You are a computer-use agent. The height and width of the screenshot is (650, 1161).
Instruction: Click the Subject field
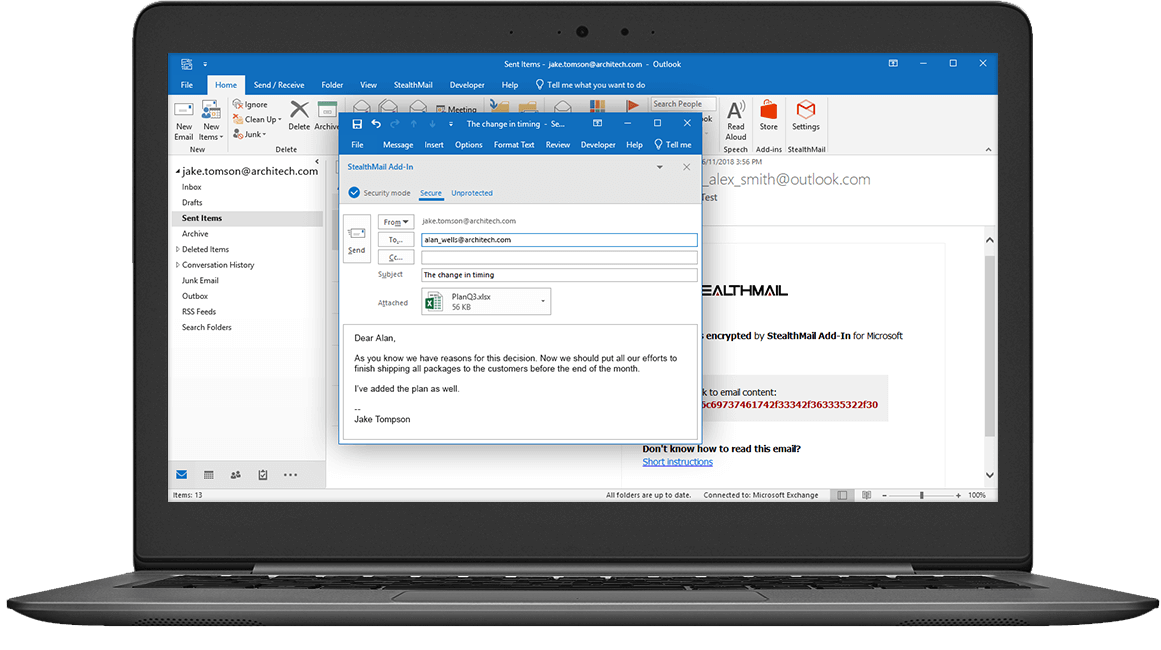point(559,275)
